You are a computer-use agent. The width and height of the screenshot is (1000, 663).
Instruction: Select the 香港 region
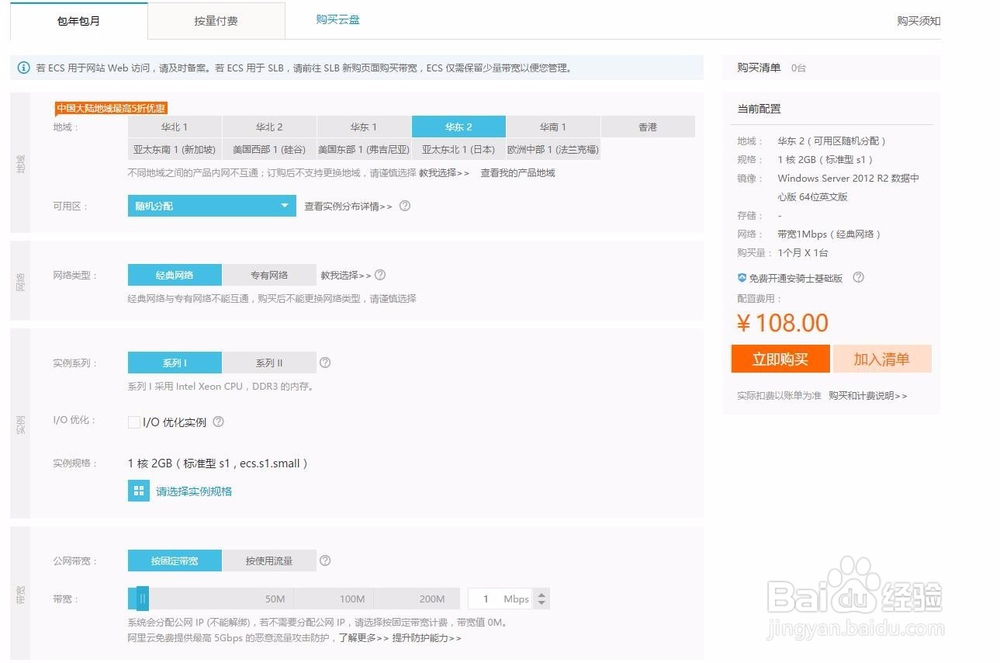point(647,126)
